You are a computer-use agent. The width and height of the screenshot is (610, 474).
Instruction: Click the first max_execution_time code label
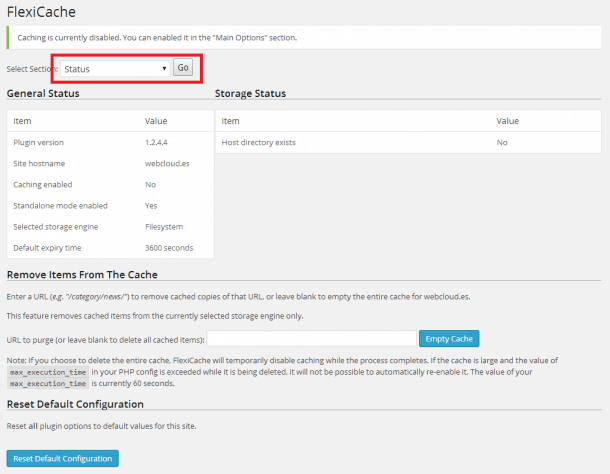pyautogui.click(x=48, y=371)
